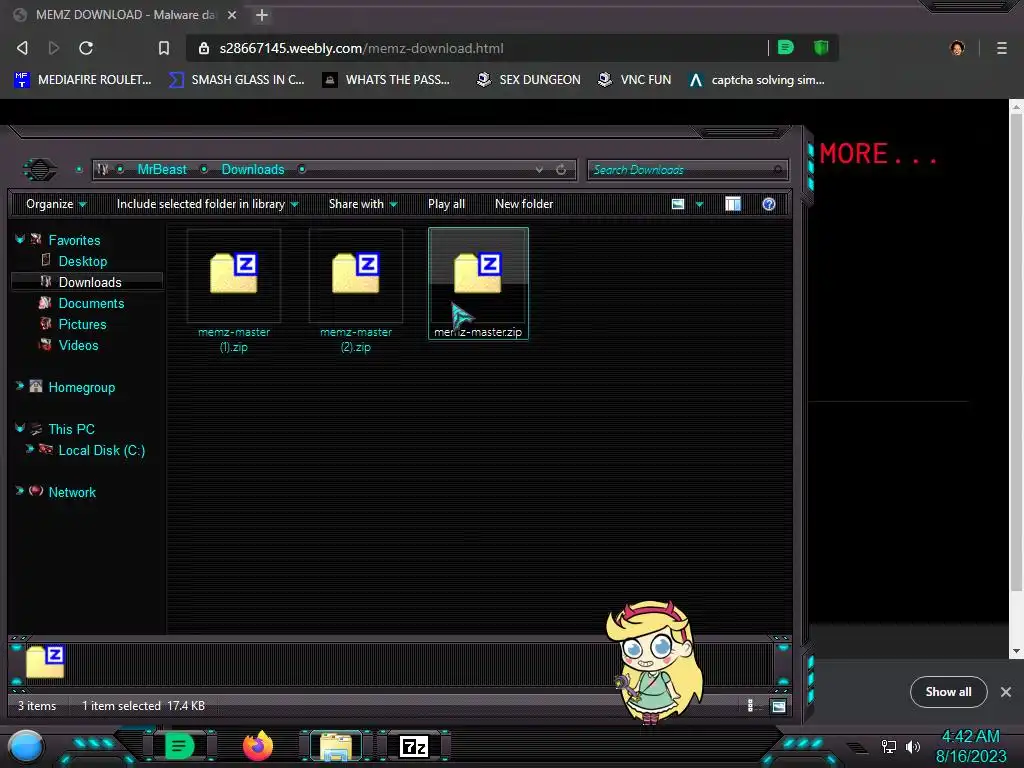The image size is (1024, 768).
Task: Open the browser profile avatar
Action: tap(957, 48)
